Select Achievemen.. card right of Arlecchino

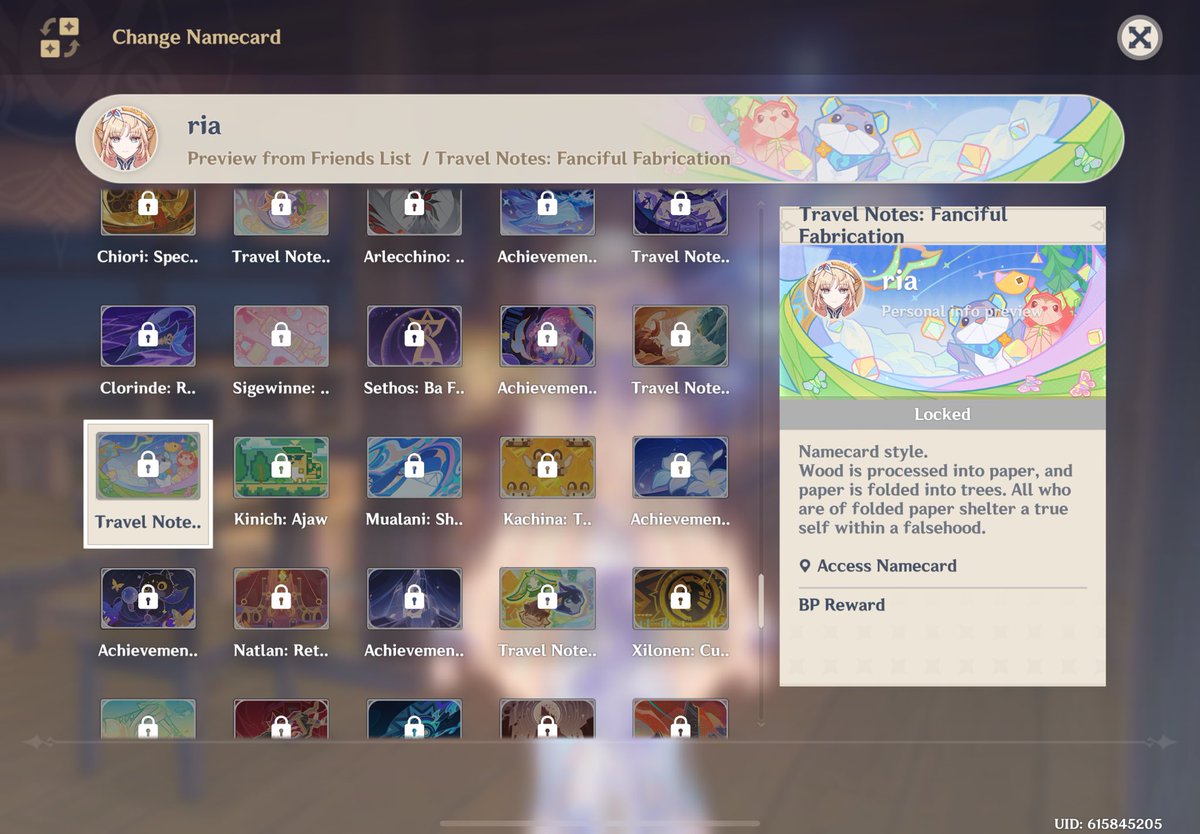[547, 229]
